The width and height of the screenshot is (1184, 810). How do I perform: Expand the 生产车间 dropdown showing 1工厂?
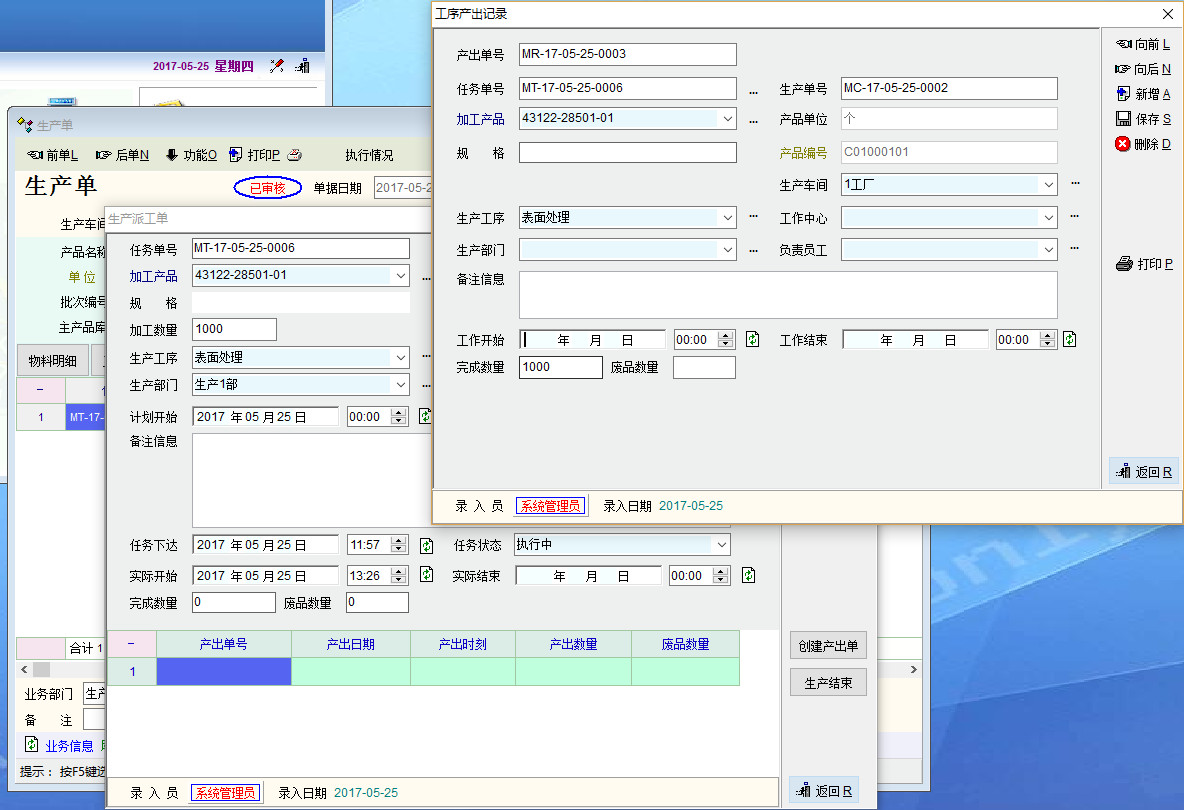tap(1048, 185)
